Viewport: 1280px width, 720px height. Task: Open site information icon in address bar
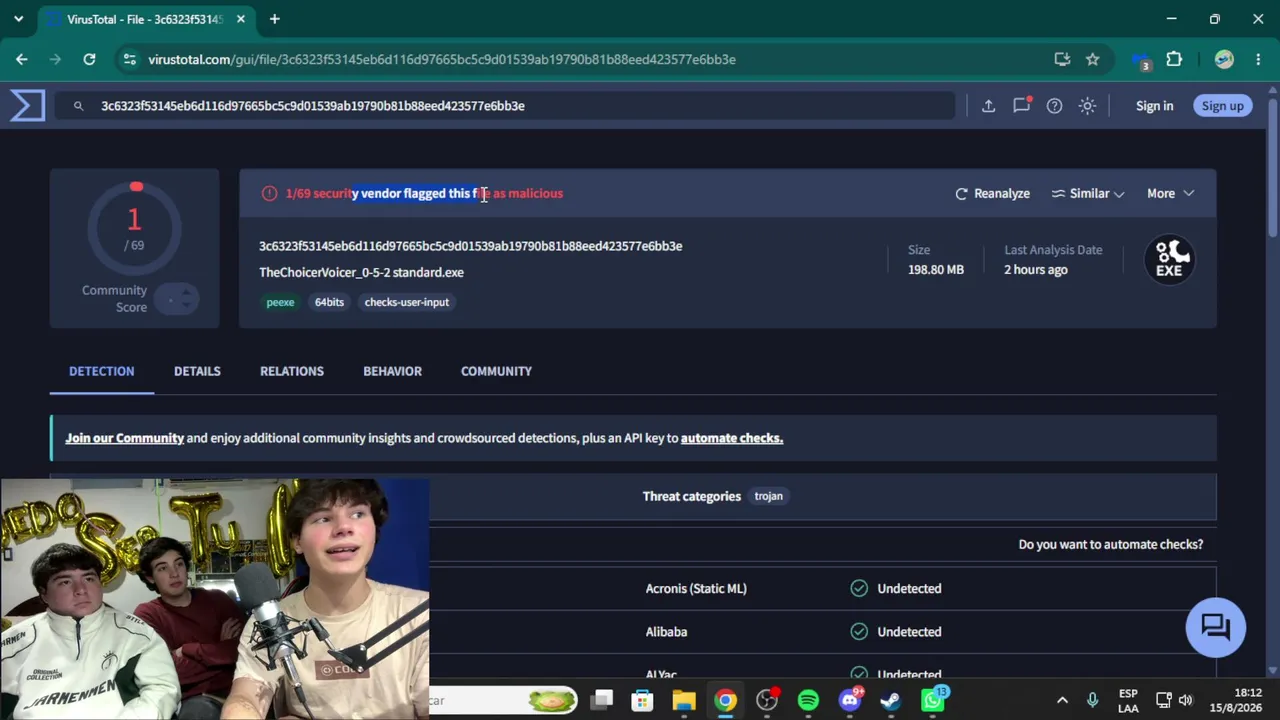tap(129, 59)
